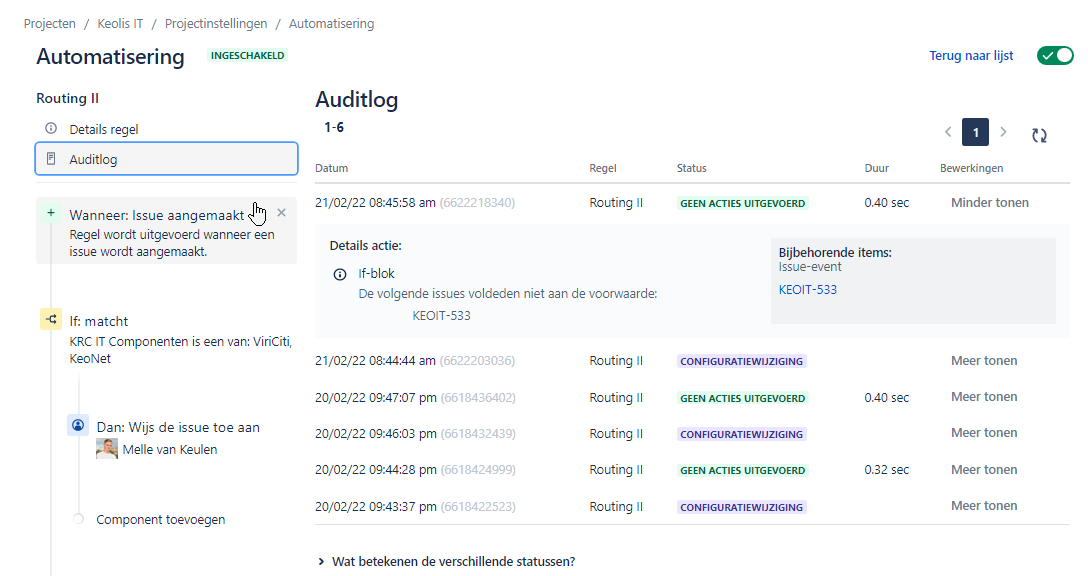Viewport: 1088px width, 576px height.
Task: Click GEEN ACTIES UITGEVOERD status at 08:45:58 am
Action: [742, 203]
